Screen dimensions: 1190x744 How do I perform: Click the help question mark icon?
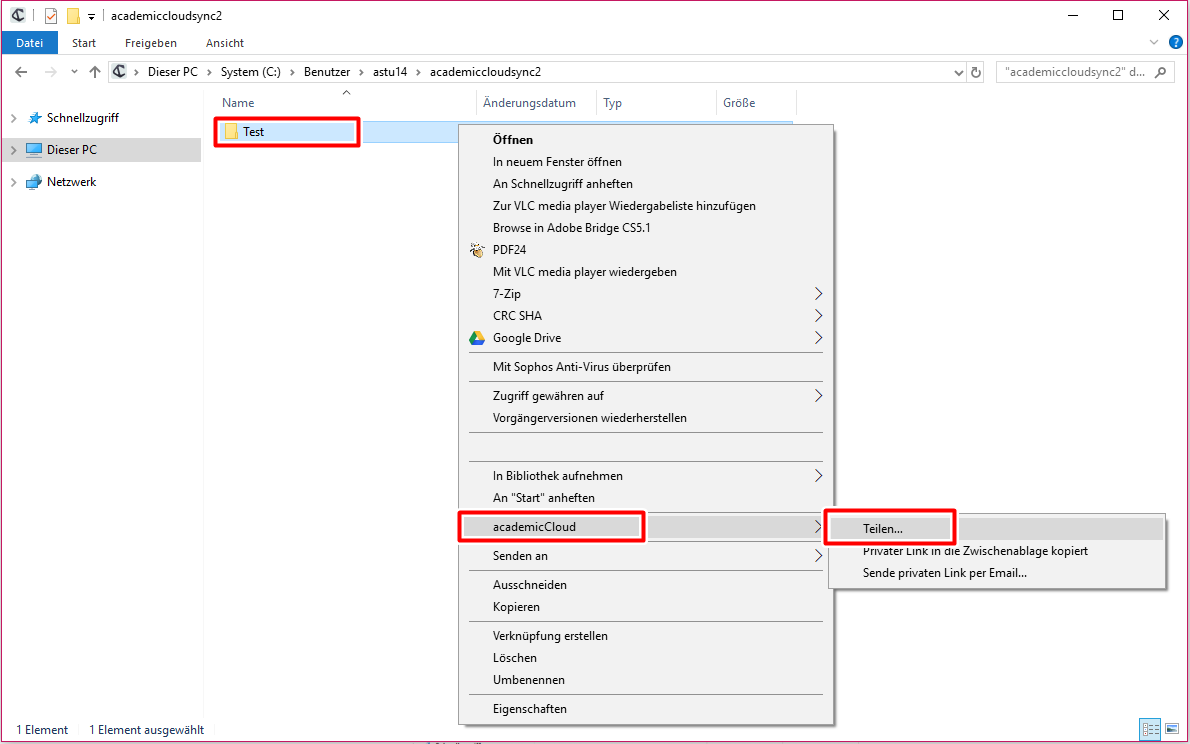pos(1176,42)
